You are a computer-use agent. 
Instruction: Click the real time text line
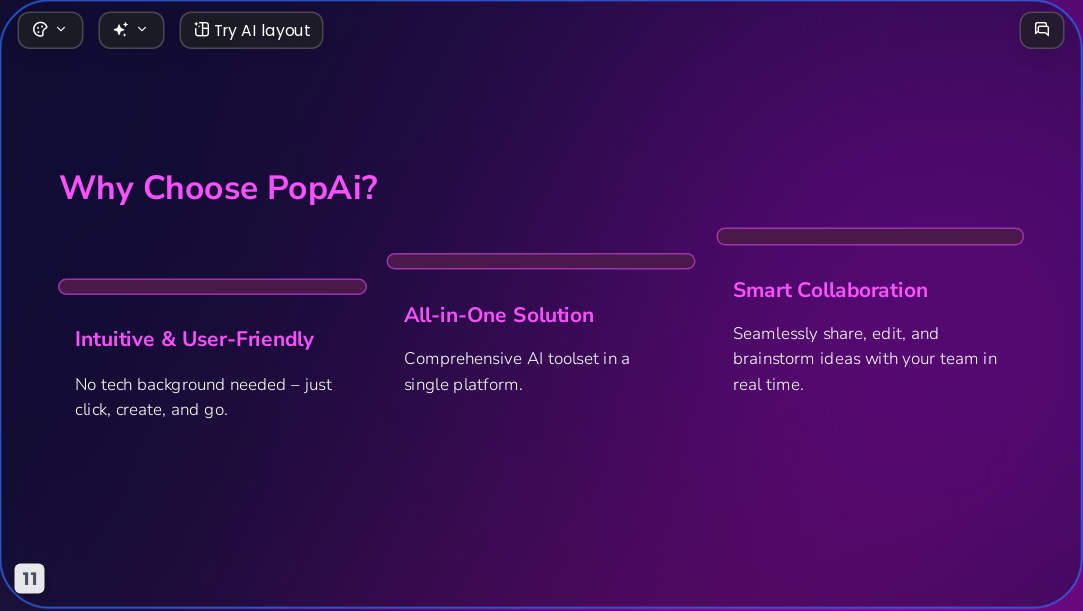pos(768,385)
